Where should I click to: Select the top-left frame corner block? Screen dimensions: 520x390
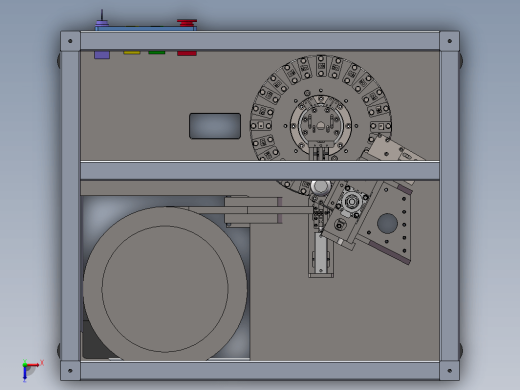point(70,41)
